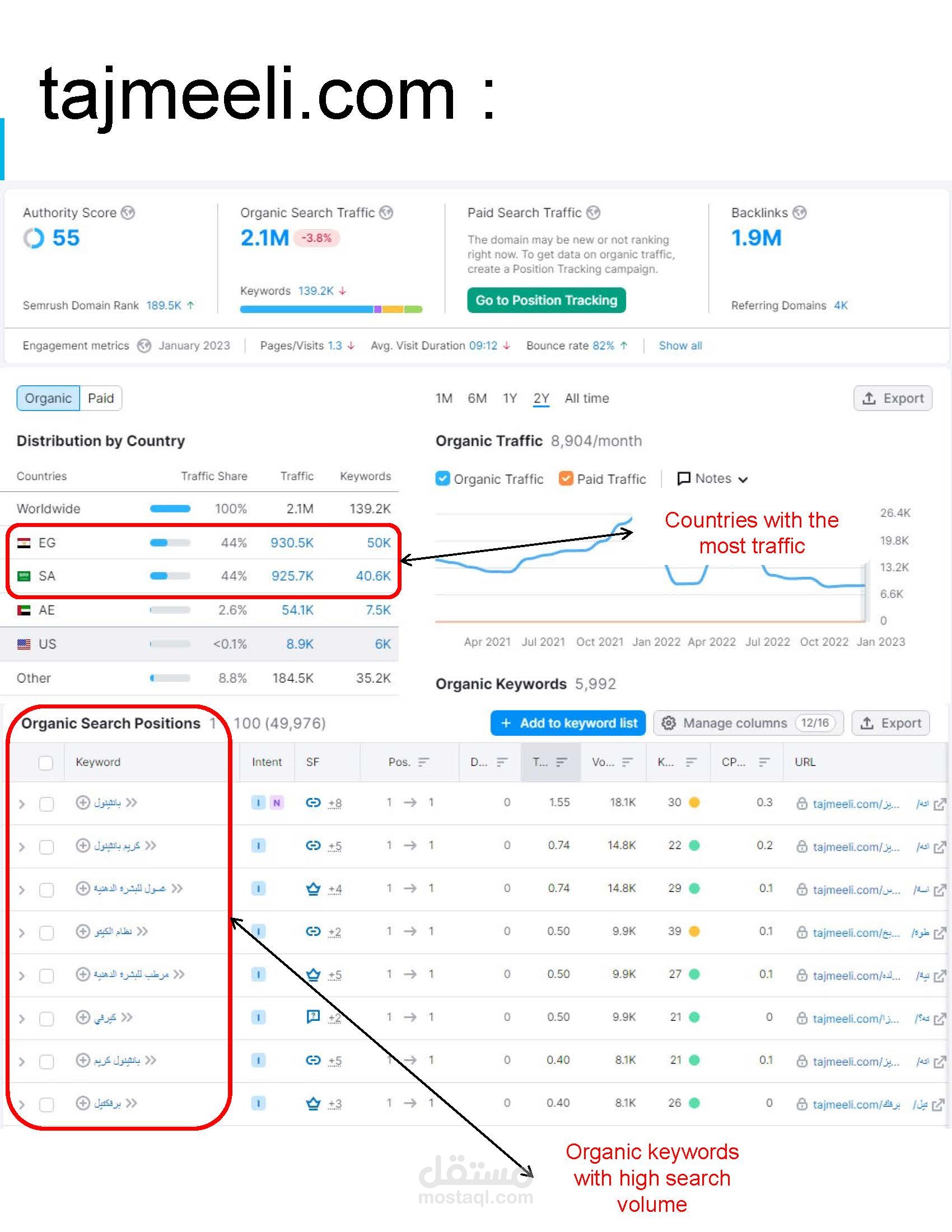
Task: Click plus icon in the KD 39 keyword row
Action: [83, 931]
